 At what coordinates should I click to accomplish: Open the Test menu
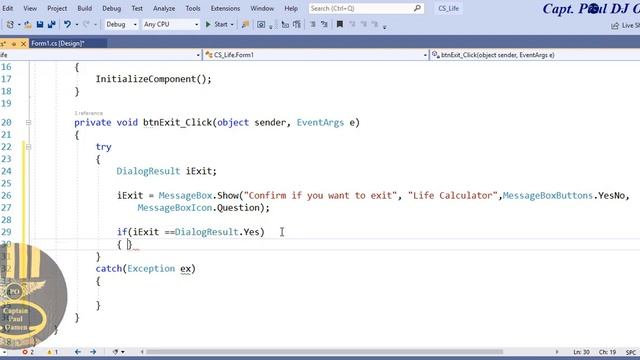pos(137,8)
